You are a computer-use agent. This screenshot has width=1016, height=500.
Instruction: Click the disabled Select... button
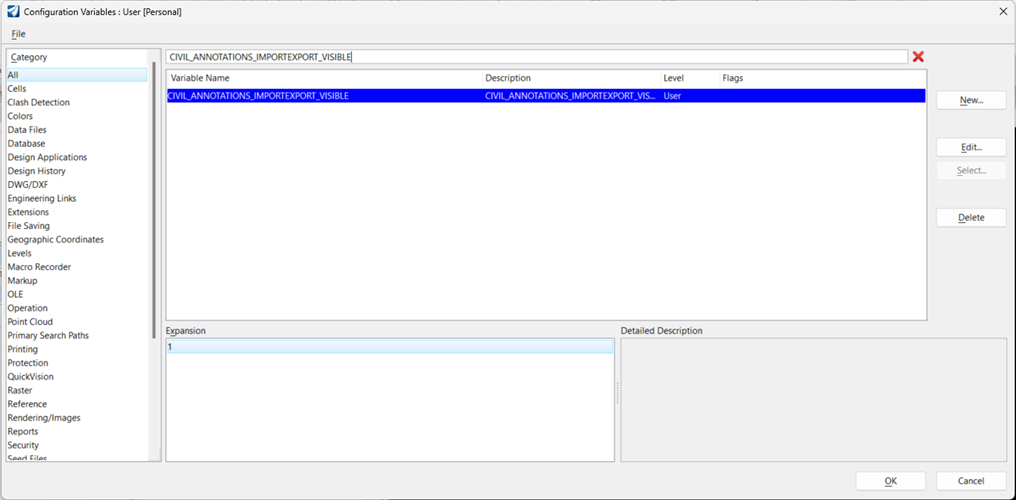[971, 170]
